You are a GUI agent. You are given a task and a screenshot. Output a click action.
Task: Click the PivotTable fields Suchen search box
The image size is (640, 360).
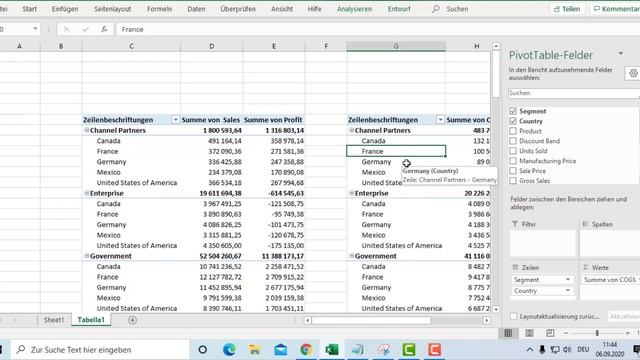coord(573,93)
